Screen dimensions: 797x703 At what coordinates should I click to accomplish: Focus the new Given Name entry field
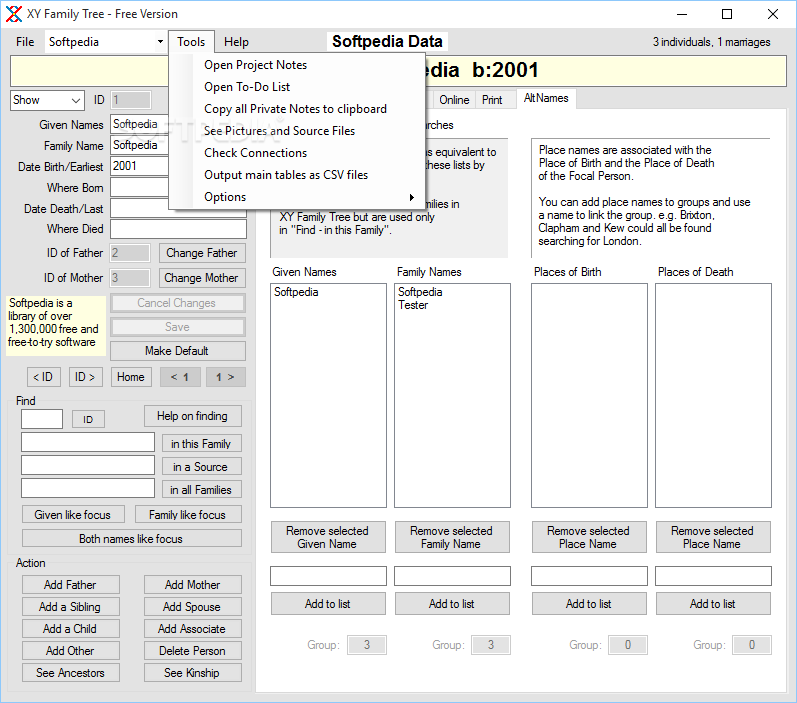pos(328,575)
